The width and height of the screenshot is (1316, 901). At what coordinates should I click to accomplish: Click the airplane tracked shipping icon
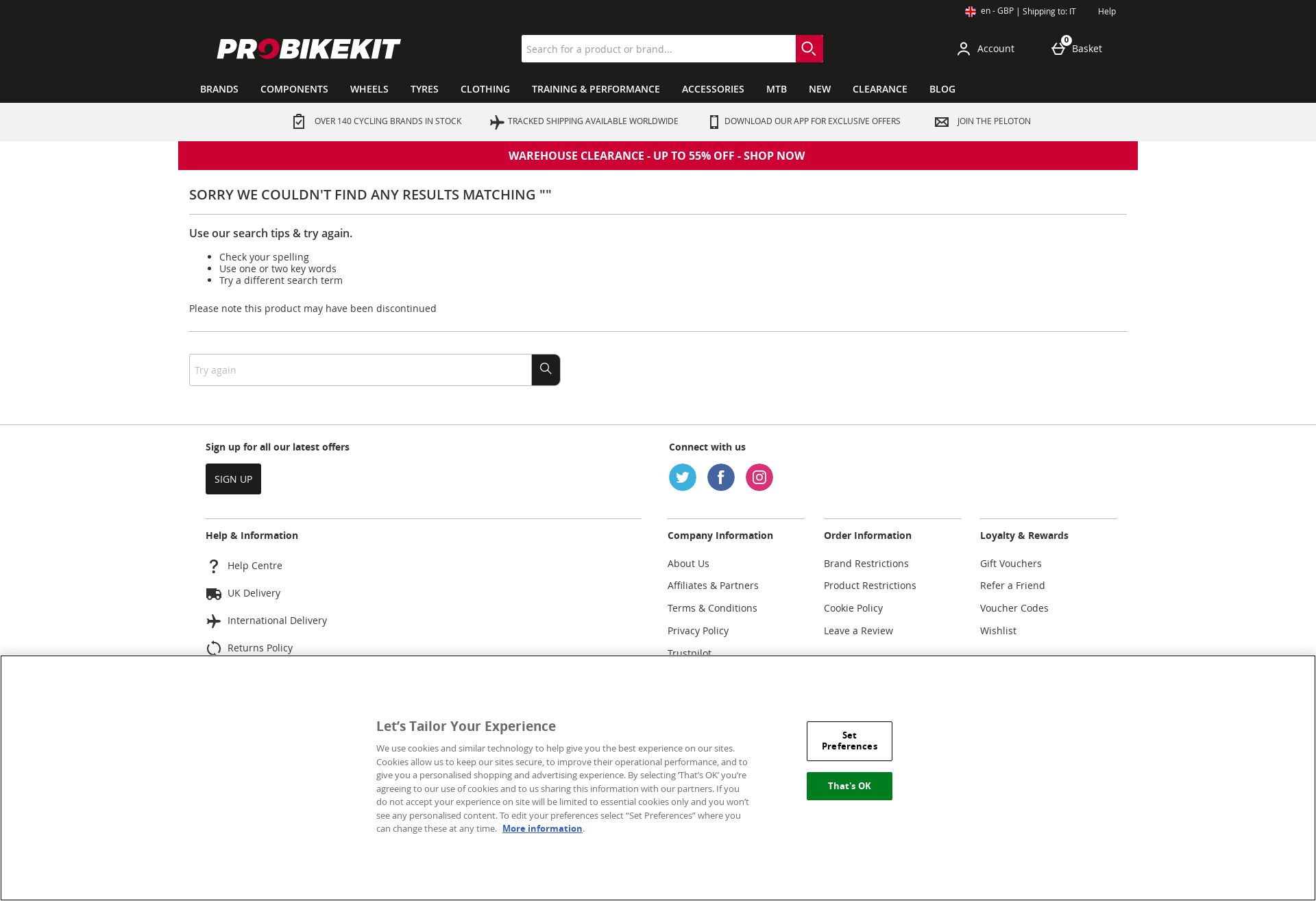(x=497, y=122)
